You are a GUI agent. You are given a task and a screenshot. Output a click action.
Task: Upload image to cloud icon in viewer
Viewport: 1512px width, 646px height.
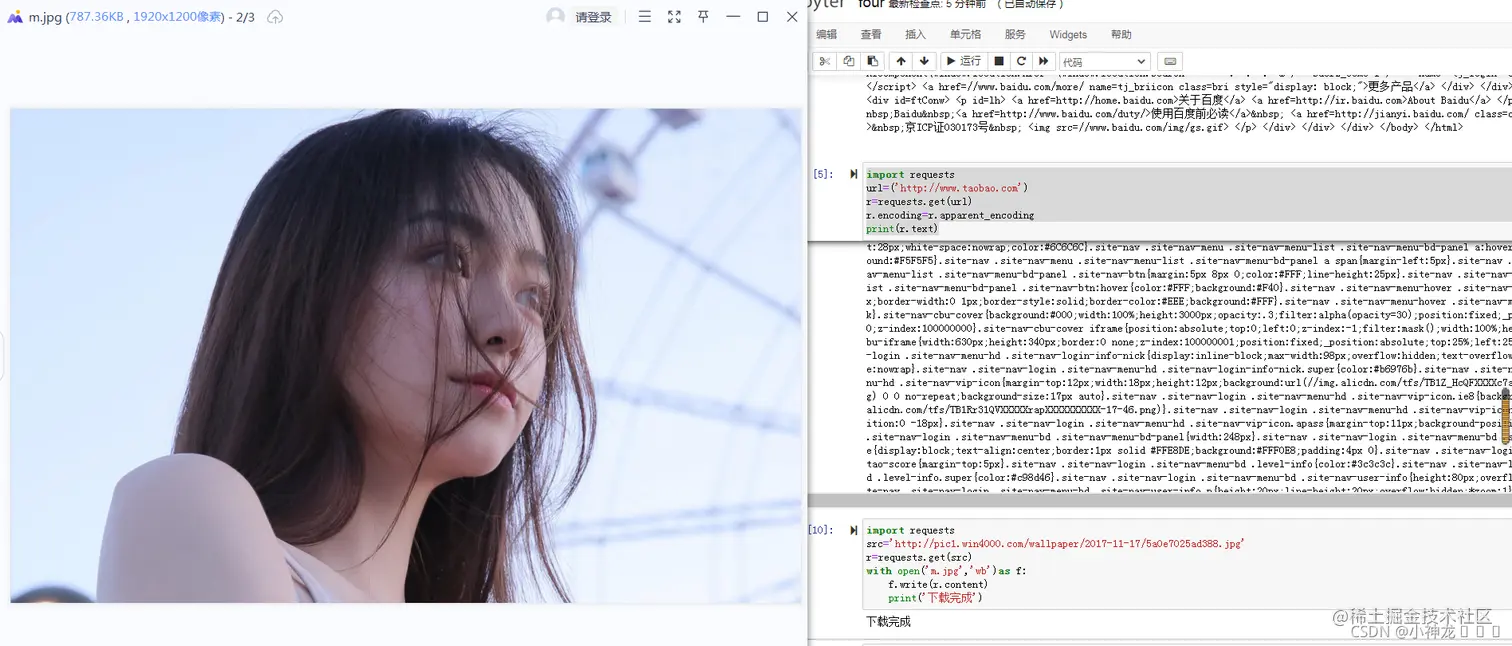coord(275,17)
